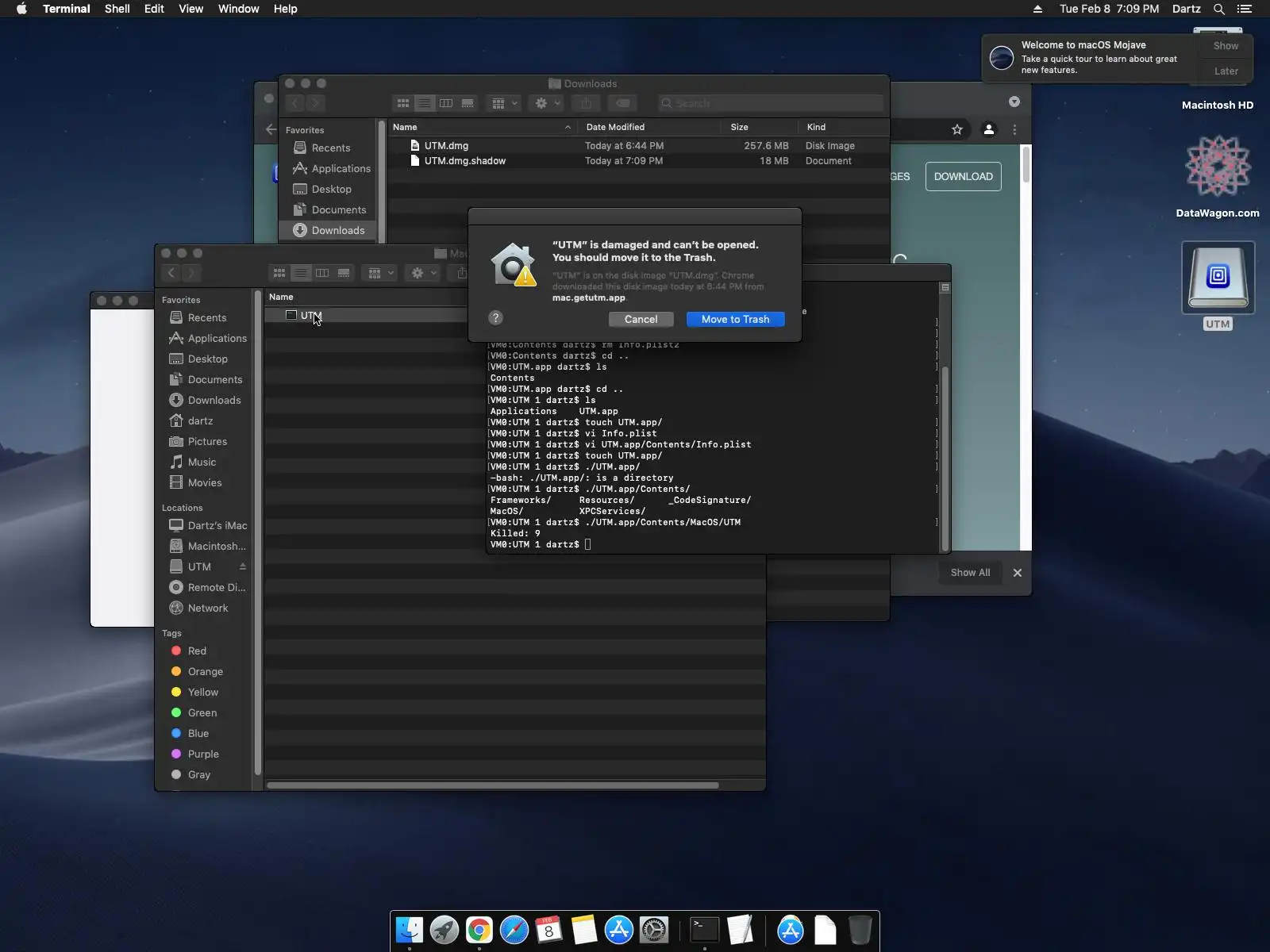This screenshot has width=1270, height=952.
Task: Set UTM volume window to icon view
Action: [279, 273]
